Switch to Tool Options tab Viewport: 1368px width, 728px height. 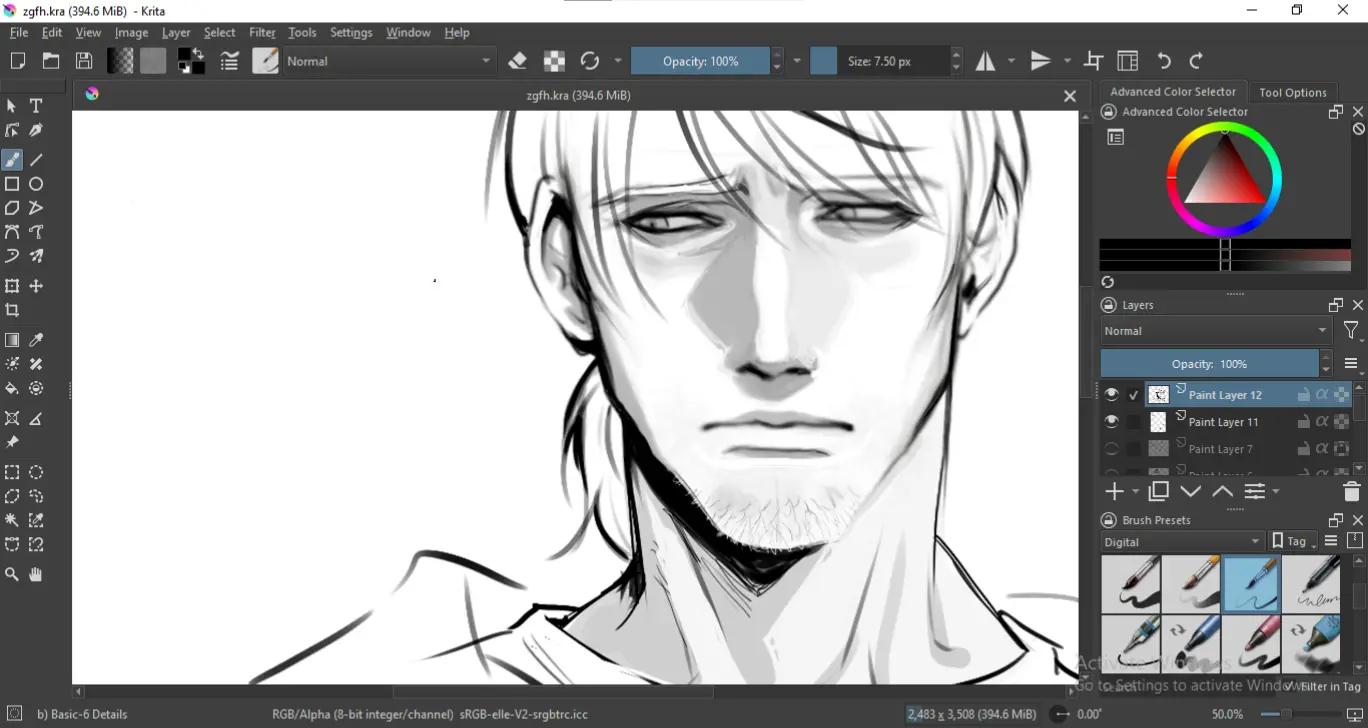coord(1293,92)
